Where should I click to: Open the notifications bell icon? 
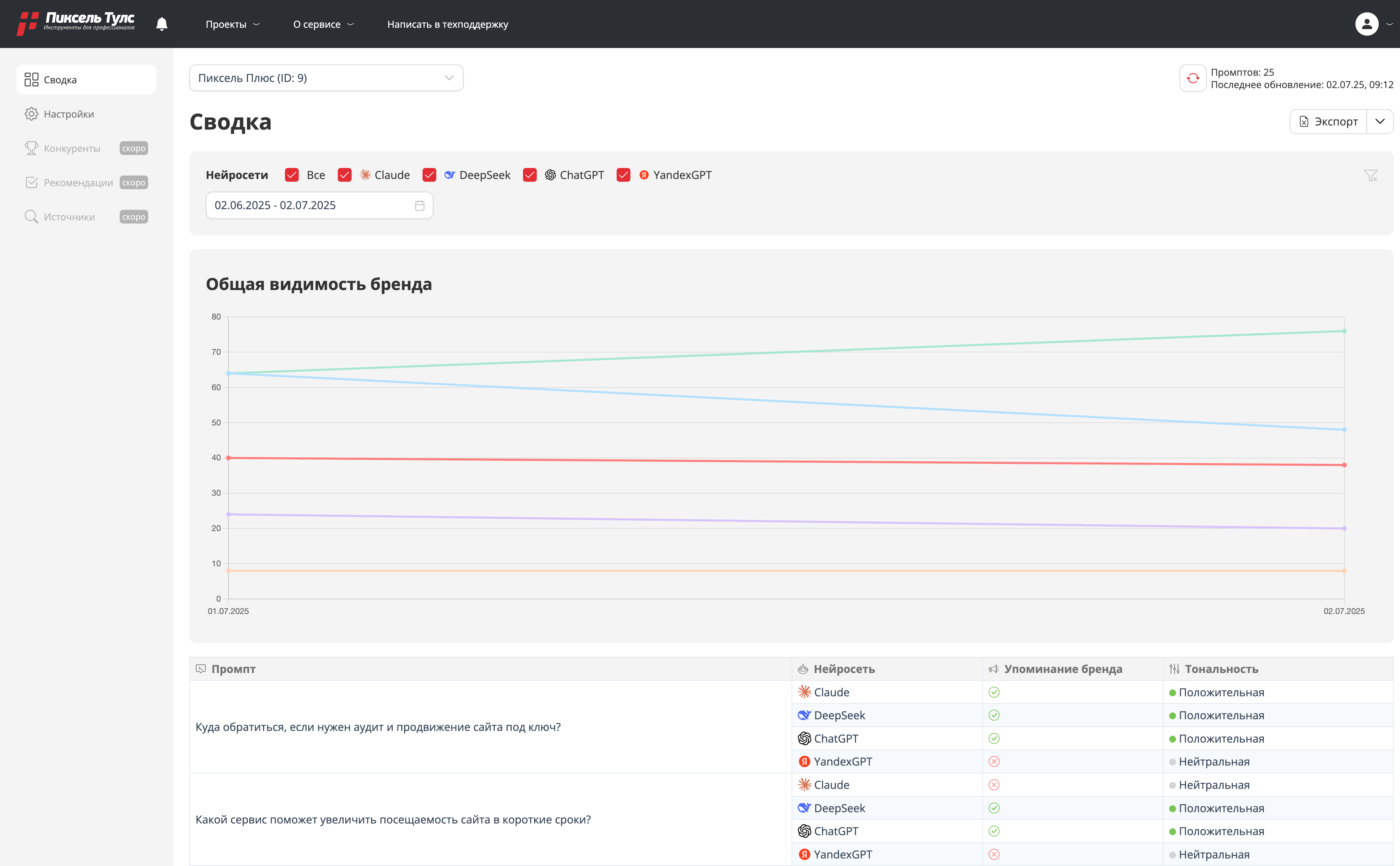coord(162,24)
